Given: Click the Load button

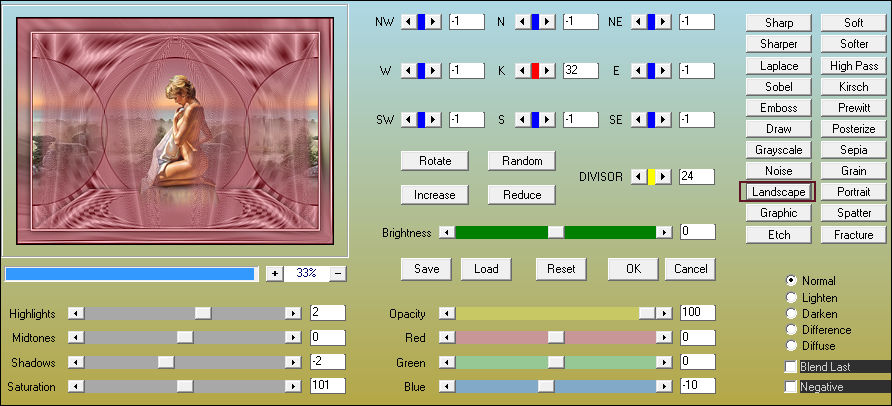Looking at the screenshot, I should tap(486, 269).
